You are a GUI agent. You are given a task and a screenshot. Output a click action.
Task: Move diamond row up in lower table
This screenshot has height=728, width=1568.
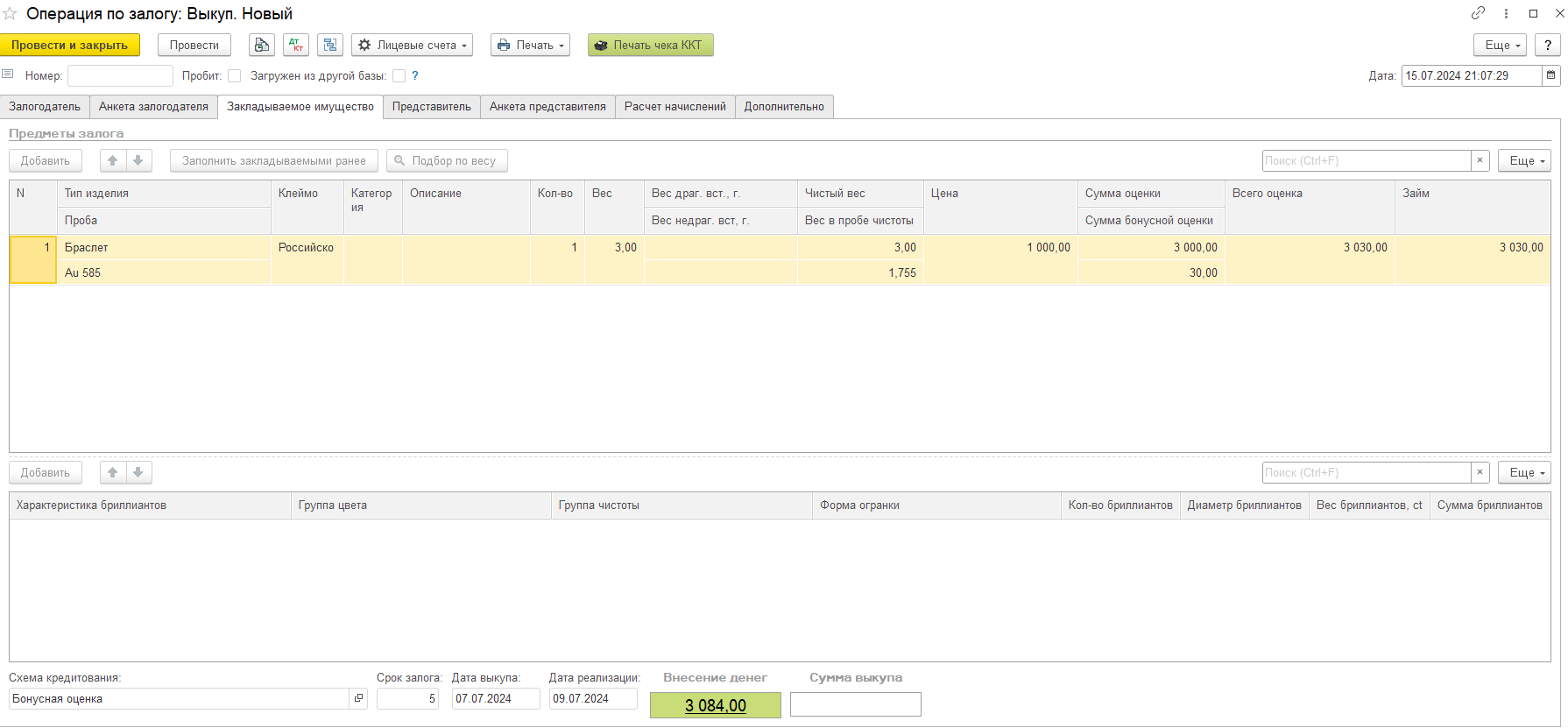click(x=113, y=472)
